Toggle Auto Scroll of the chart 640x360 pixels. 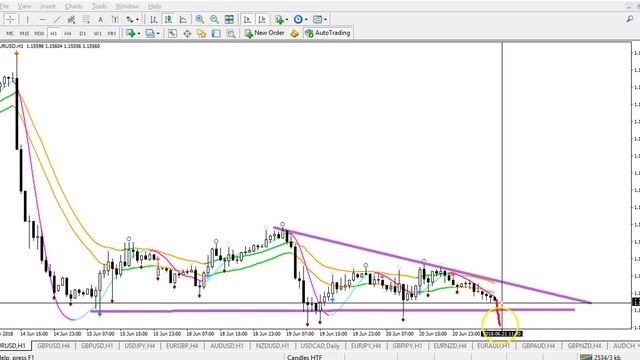(247, 19)
